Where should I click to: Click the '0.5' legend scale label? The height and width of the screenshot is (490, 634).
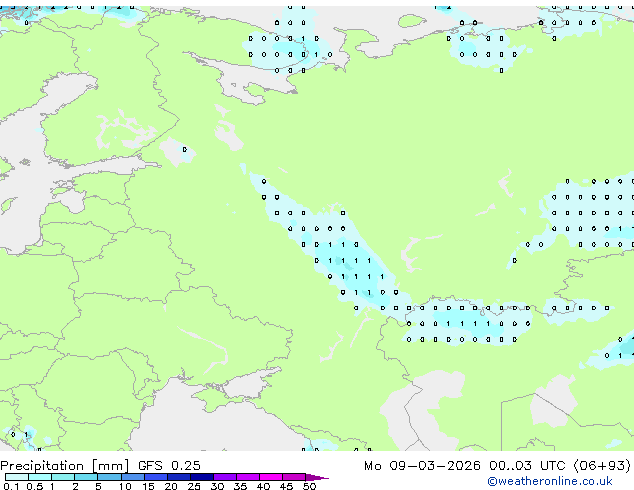click(x=34, y=486)
